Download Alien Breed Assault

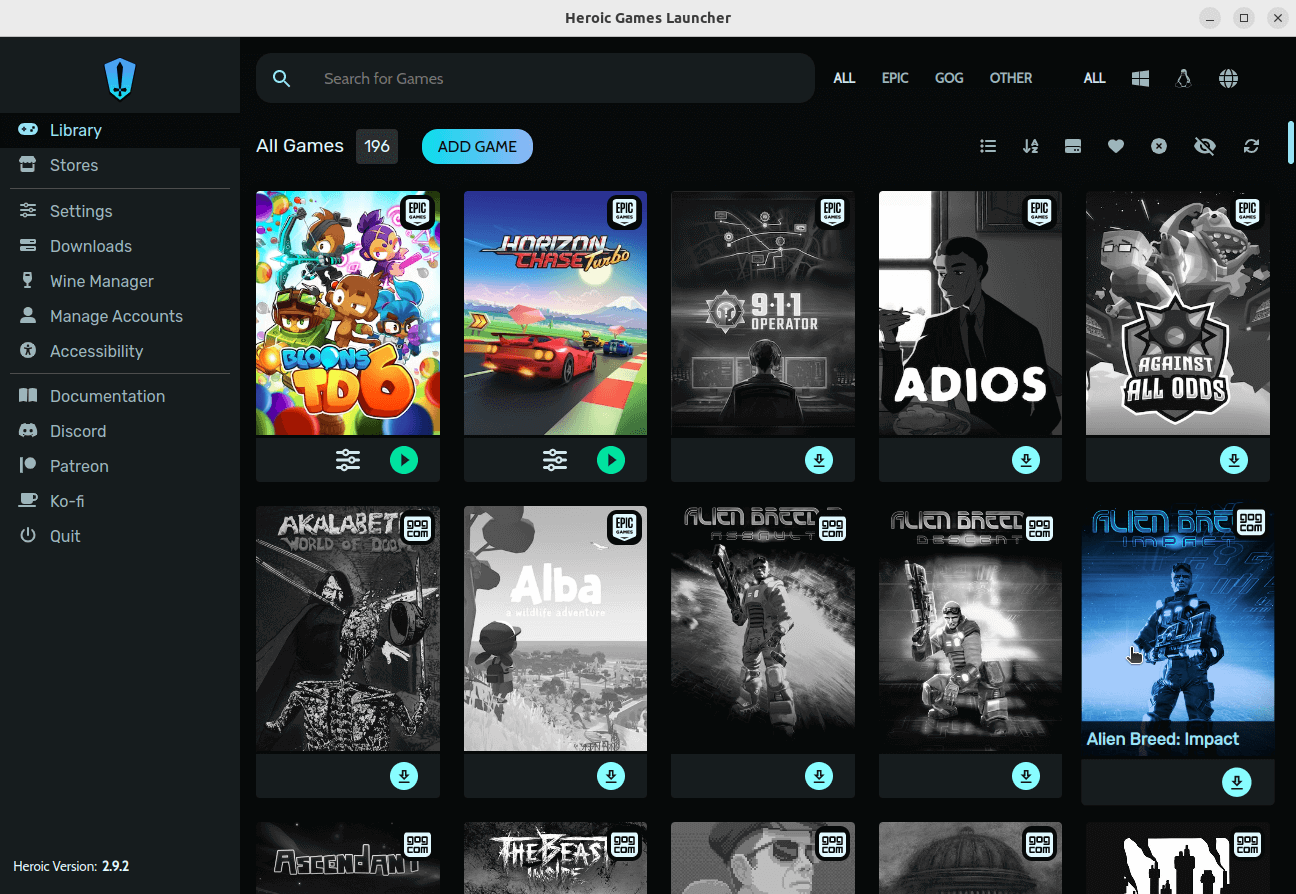coord(819,776)
